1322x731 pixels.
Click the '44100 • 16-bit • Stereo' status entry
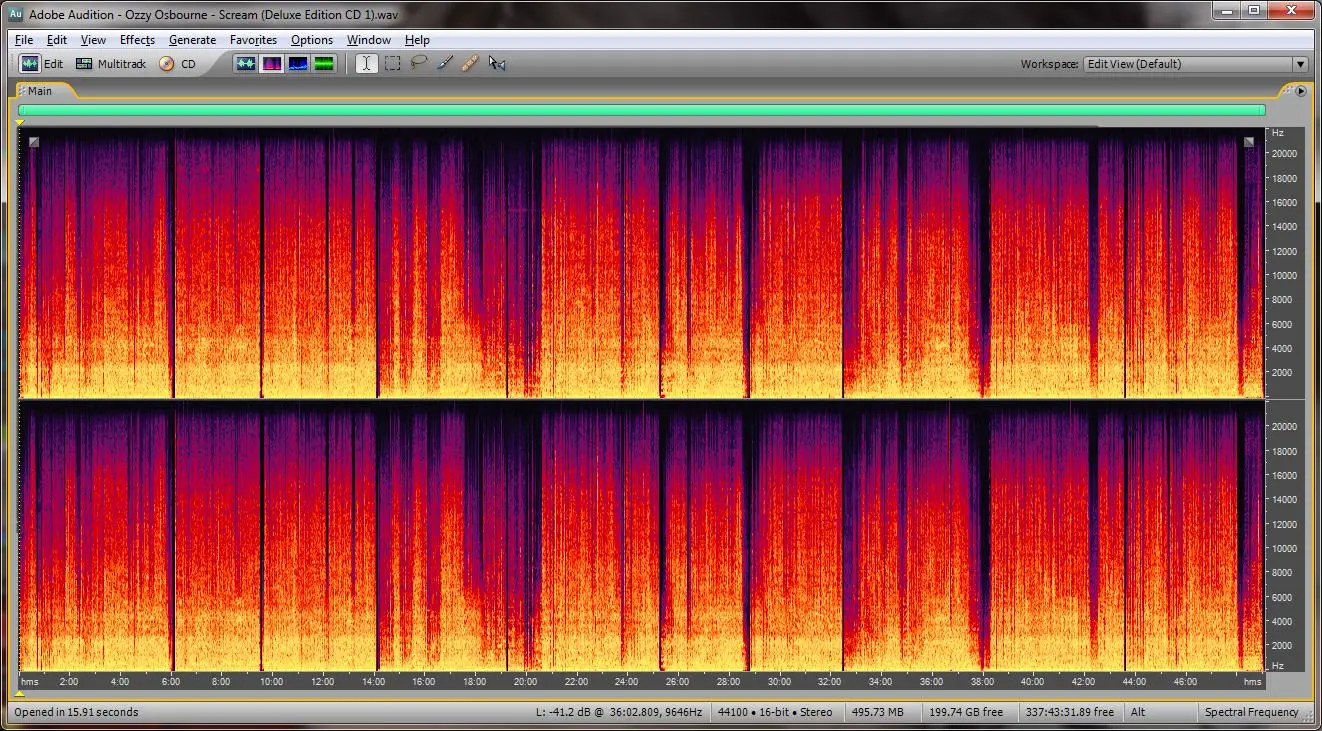tap(775, 712)
